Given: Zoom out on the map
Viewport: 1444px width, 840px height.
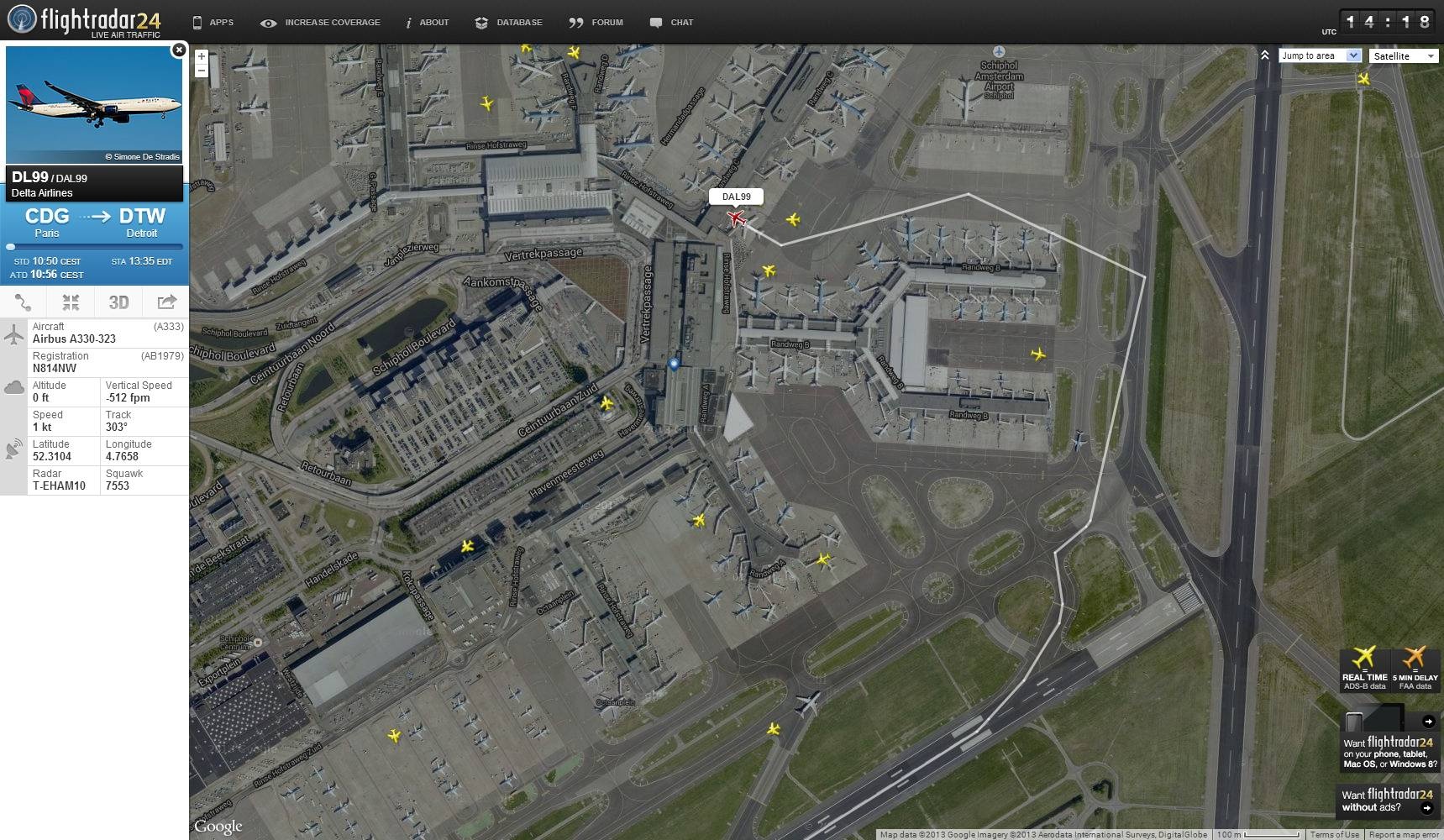Looking at the screenshot, I should point(202,71).
